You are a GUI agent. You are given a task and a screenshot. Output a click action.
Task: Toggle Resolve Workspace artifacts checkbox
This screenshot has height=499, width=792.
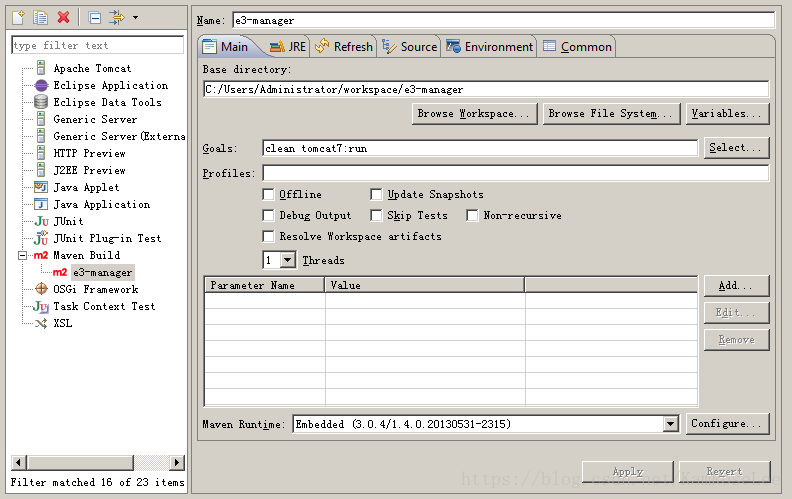coord(268,236)
